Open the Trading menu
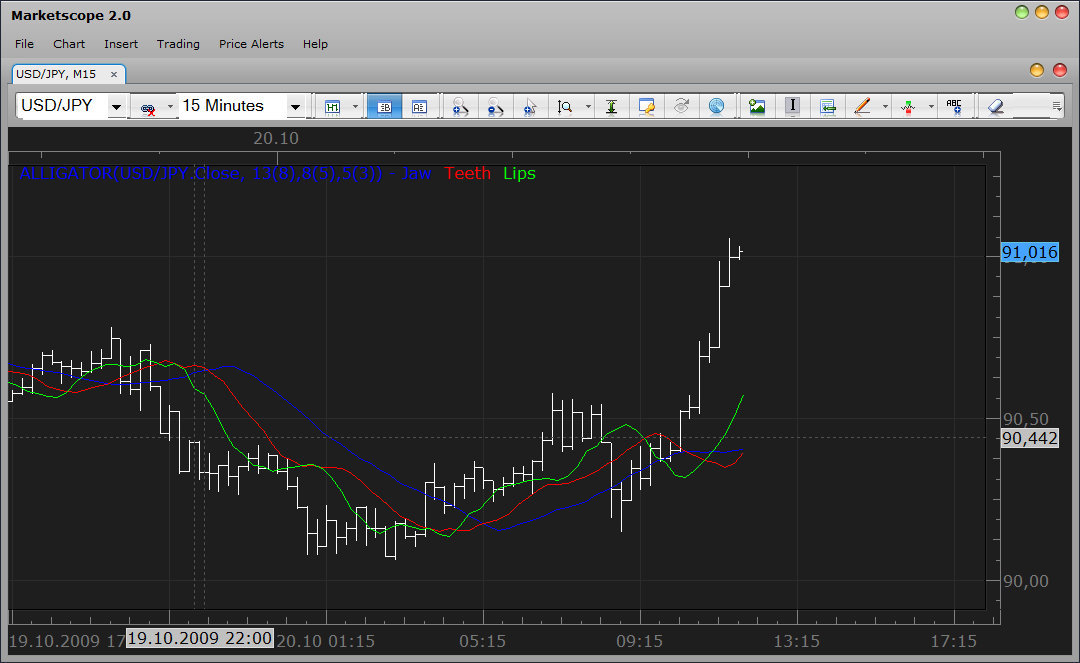1080x663 pixels. [x=178, y=44]
